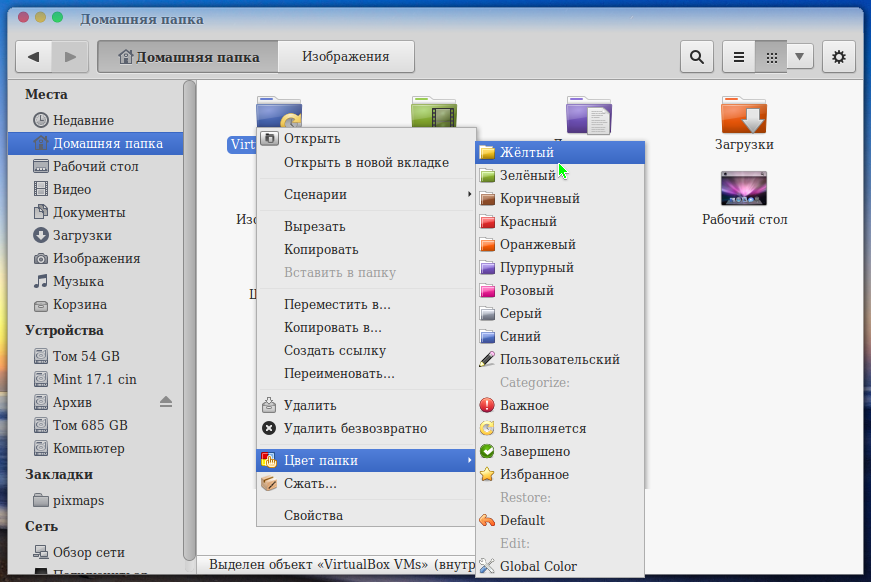
Task: Open Недавние in the sidebar
Action: click(x=96, y=121)
